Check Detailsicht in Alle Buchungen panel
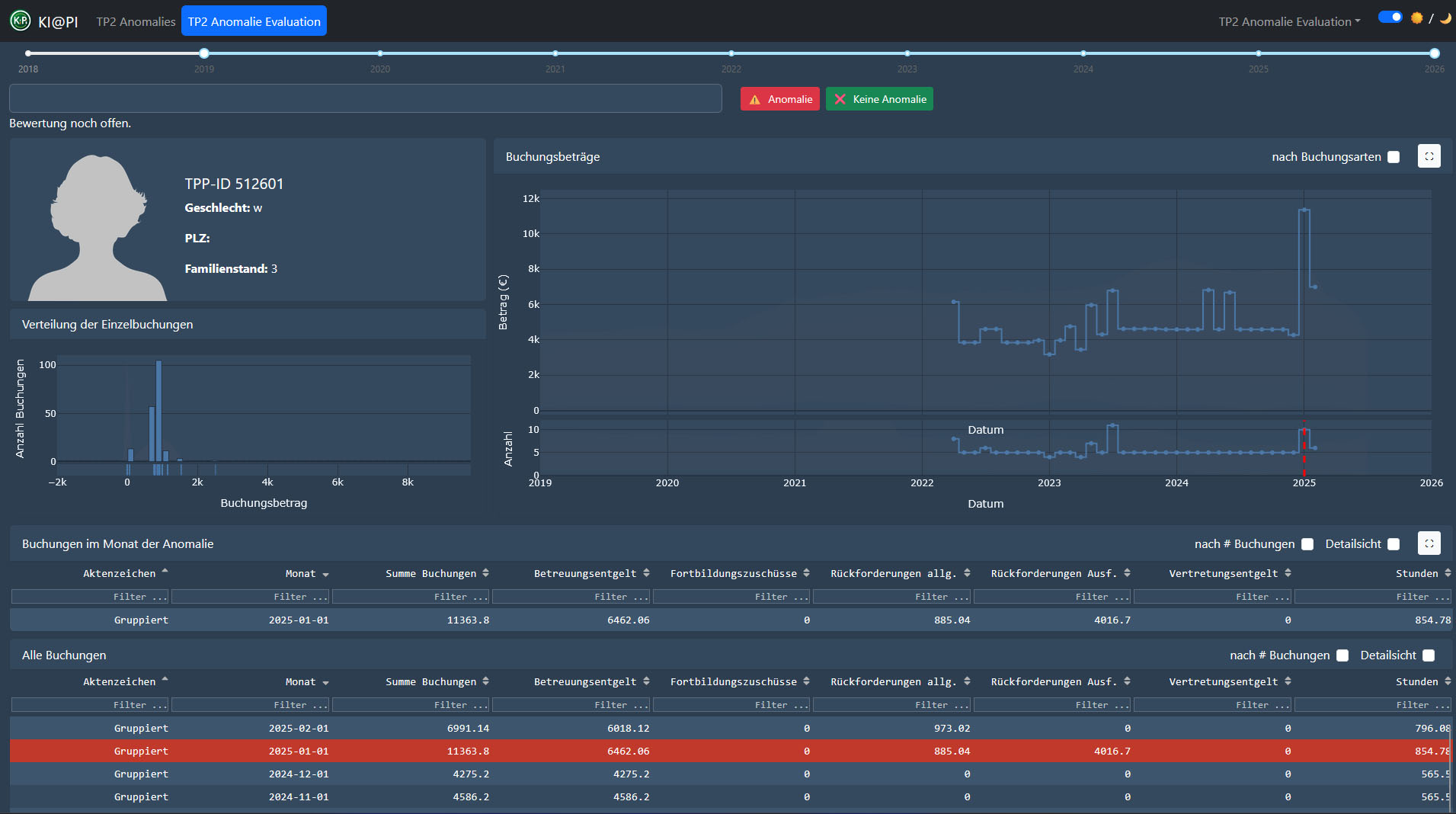 point(1429,655)
